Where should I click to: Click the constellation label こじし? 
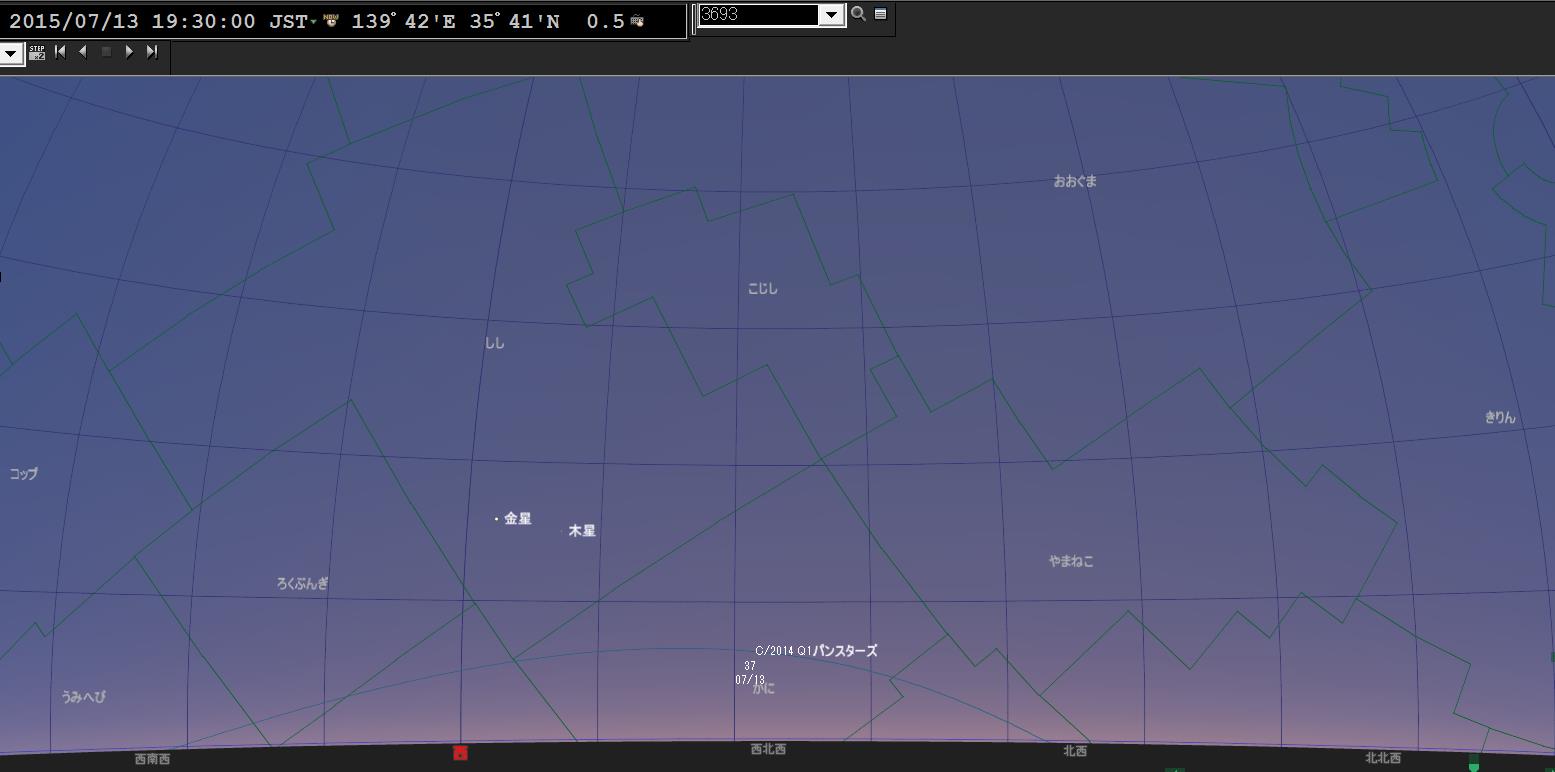click(x=762, y=288)
